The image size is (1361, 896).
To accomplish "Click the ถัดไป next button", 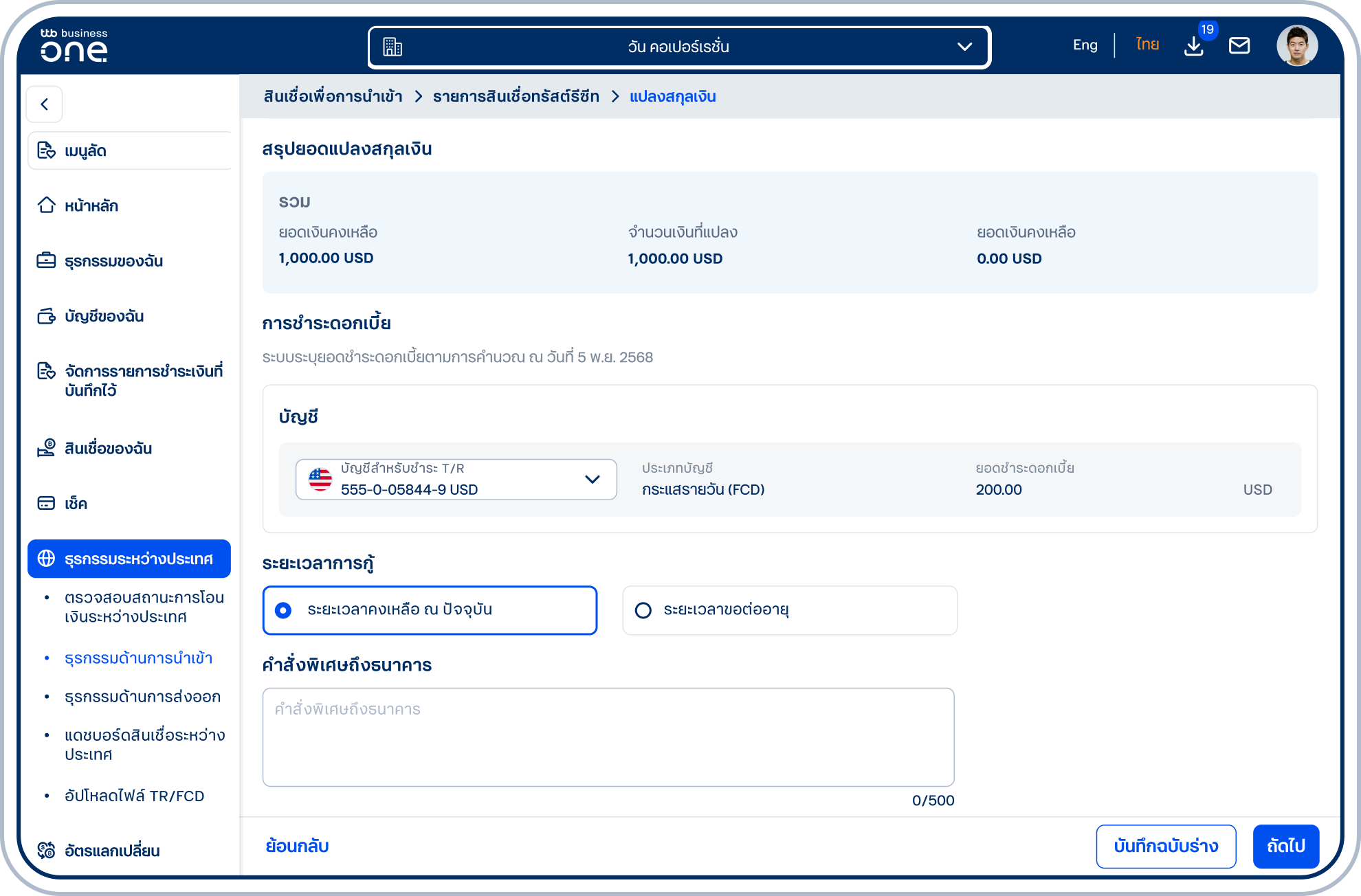I will [x=1285, y=847].
